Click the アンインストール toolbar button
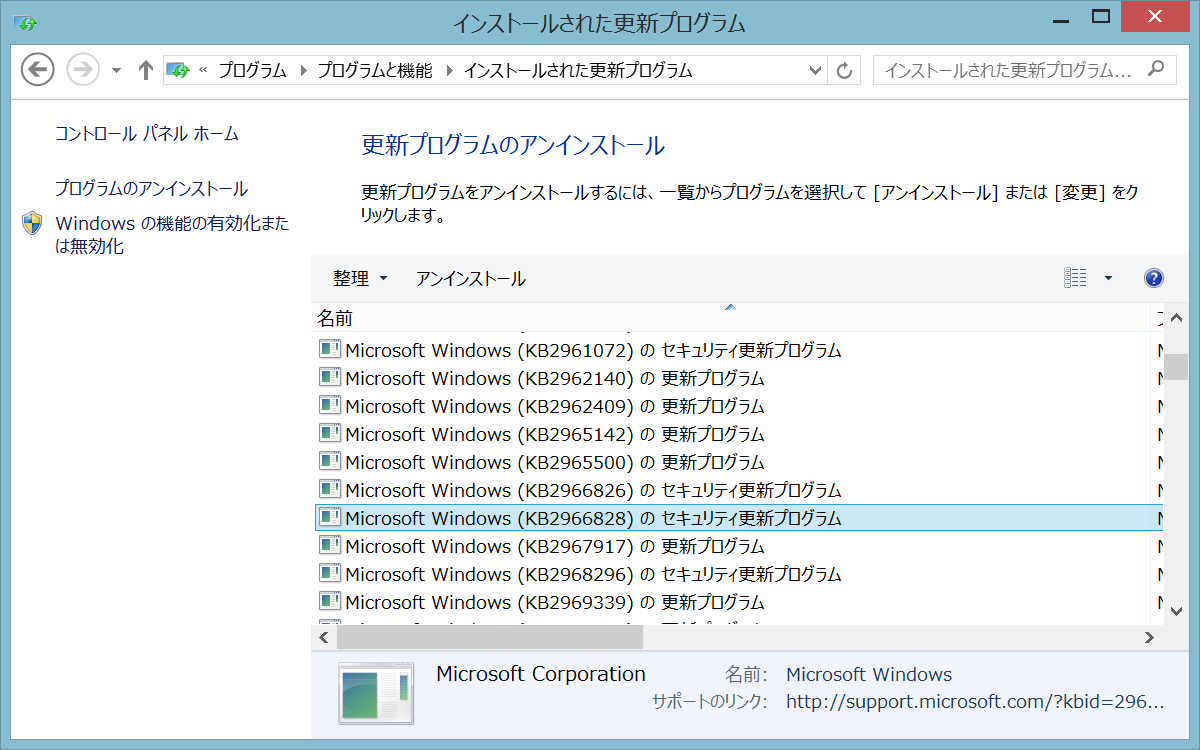The height and width of the screenshot is (750, 1200). click(x=470, y=279)
